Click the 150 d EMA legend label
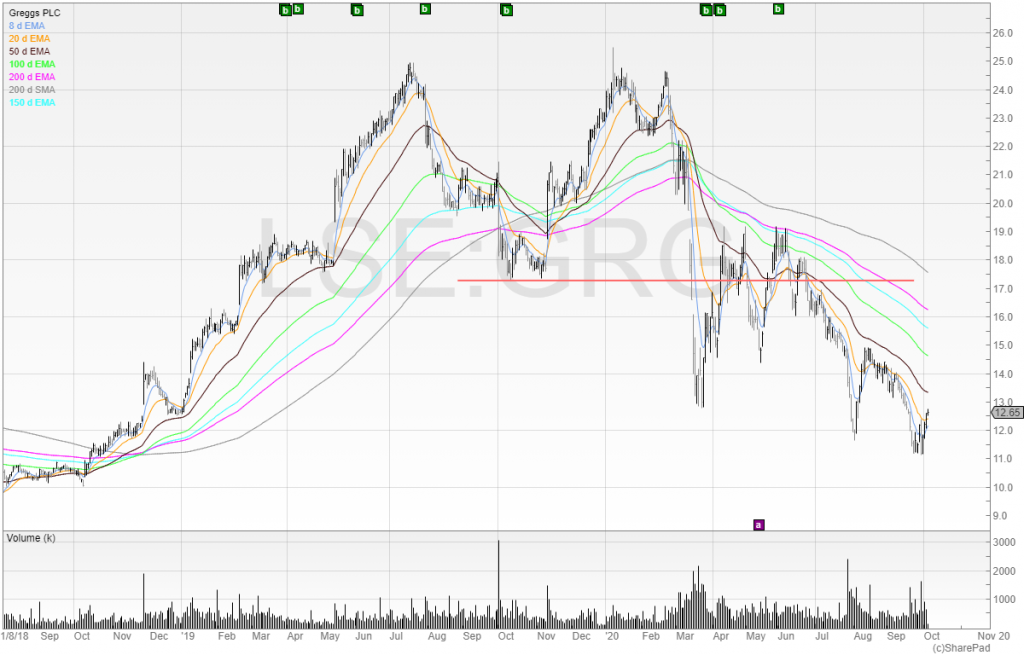Viewport: 1024px width, 655px height. 32,103
